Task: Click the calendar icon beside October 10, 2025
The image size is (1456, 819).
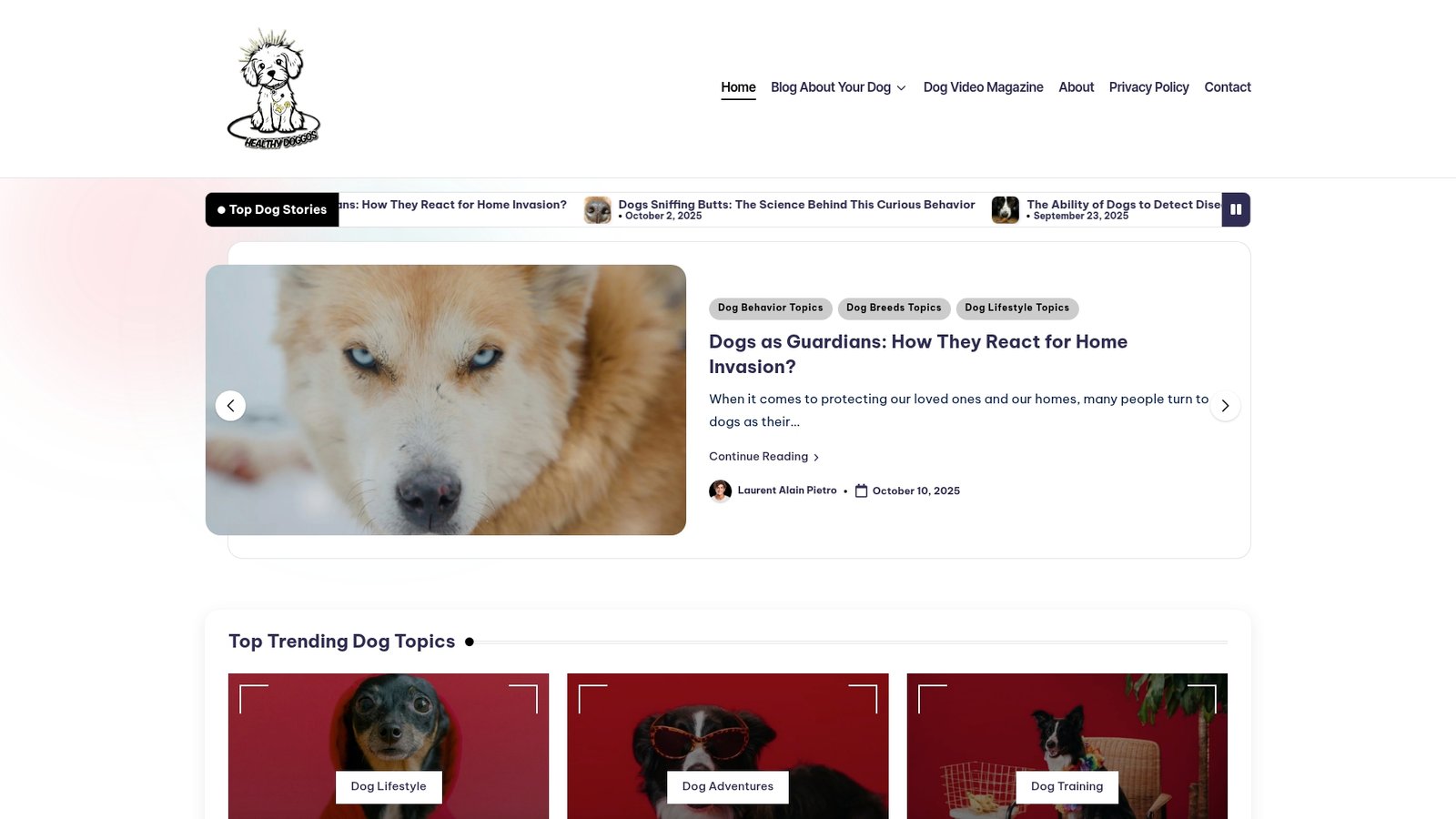Action: 861,491
